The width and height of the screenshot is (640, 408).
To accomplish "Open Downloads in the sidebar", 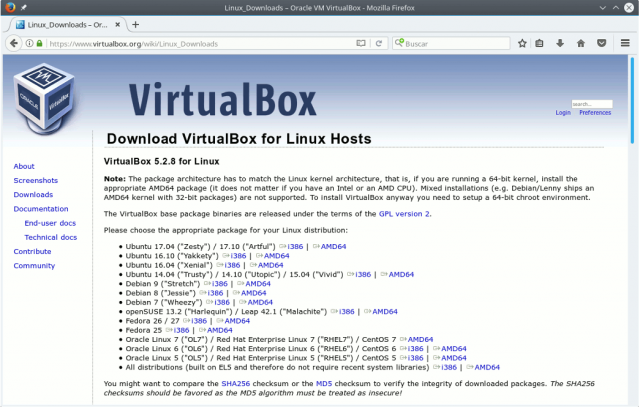I will (33, 195).
